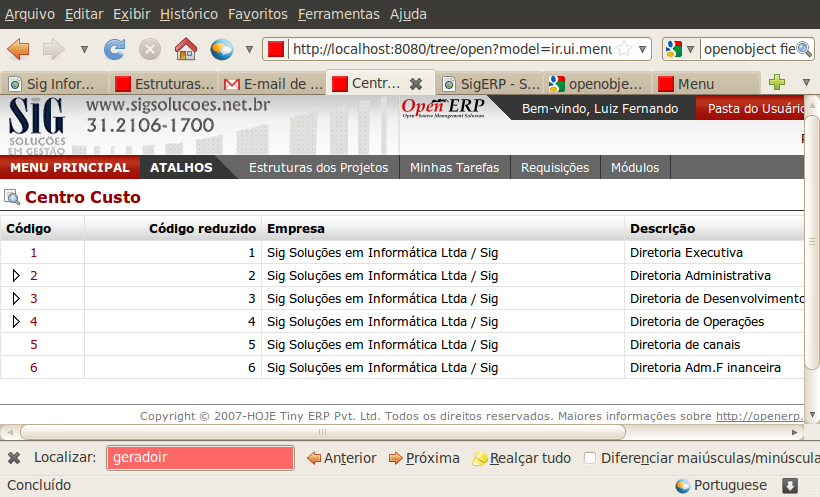
Task: Click the red site icon in address bar
Action: pos(276,49)
